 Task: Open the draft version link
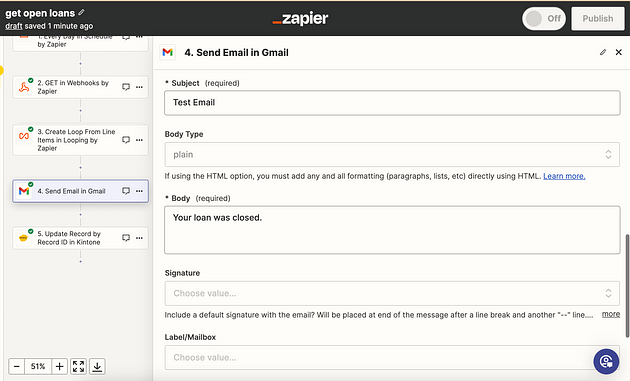click(14, 26)
